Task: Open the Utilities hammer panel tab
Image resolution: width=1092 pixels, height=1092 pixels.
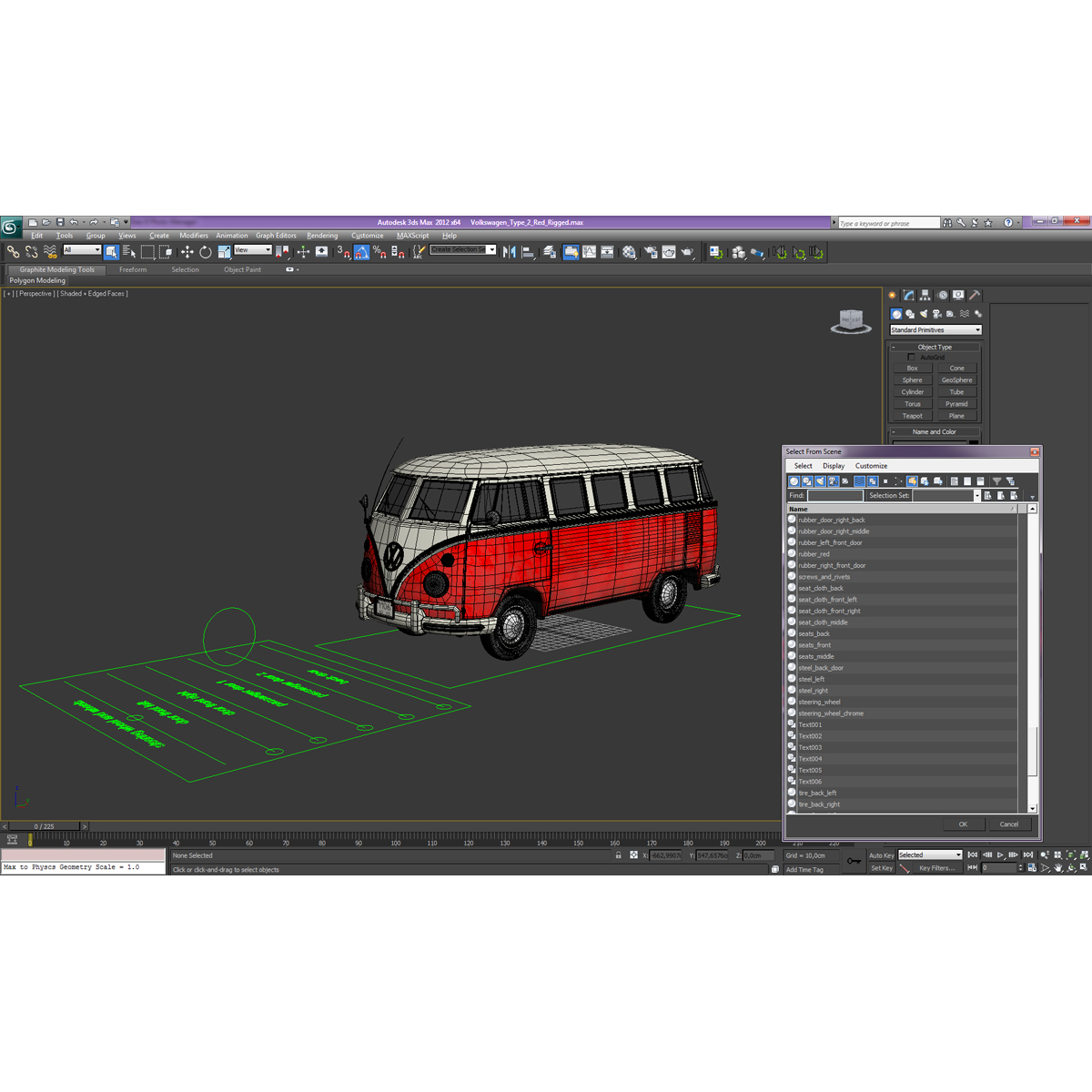Action: tap(975, 295)
